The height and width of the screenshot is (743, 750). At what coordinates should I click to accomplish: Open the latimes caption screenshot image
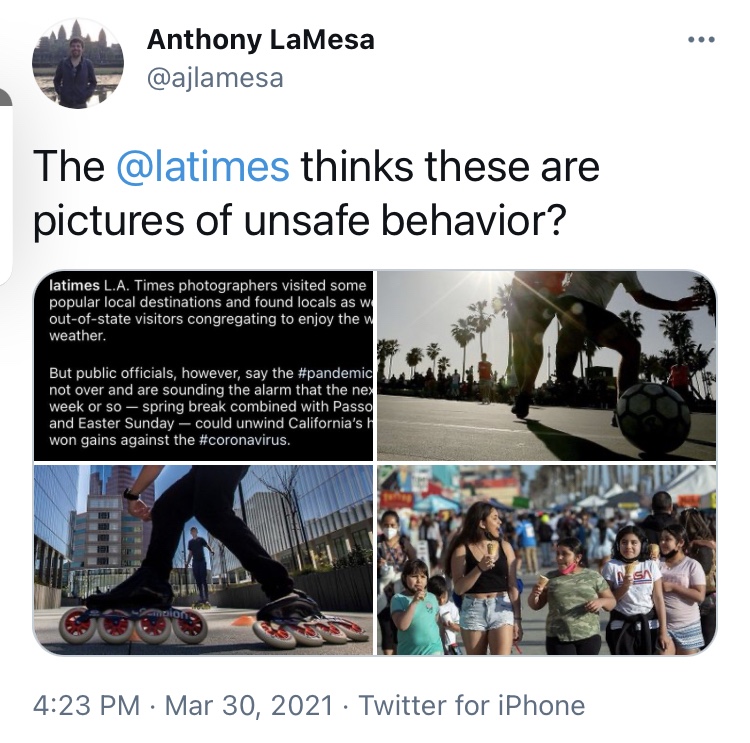point(203,366)
